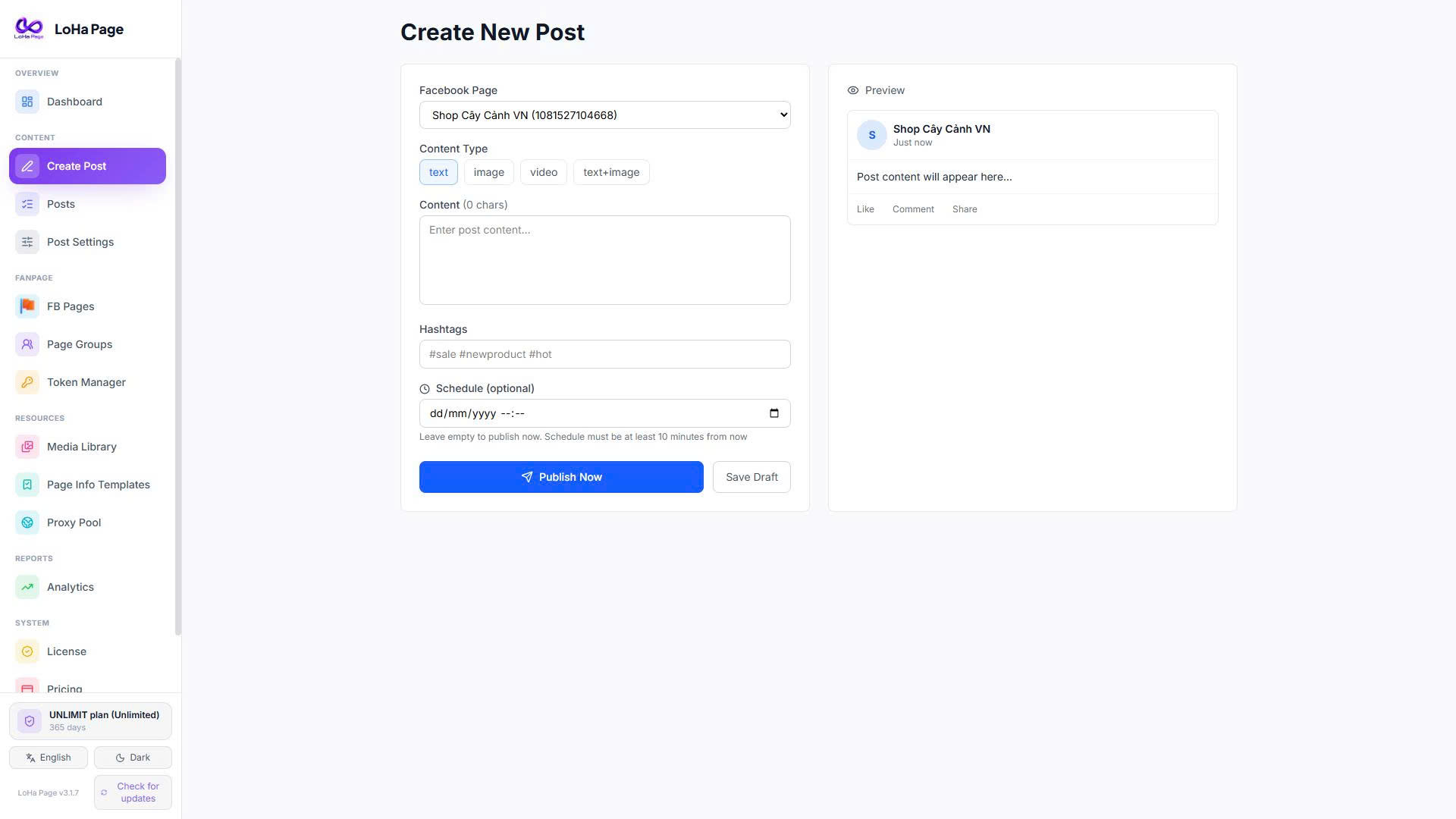Open the License badge icon

coord(27,651)
